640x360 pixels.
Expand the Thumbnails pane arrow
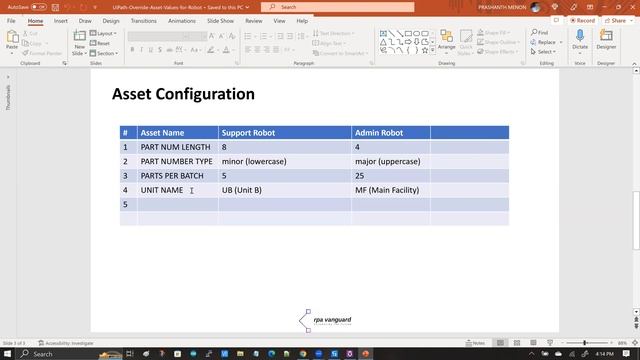pyautogui.click(x=8, y=77)
